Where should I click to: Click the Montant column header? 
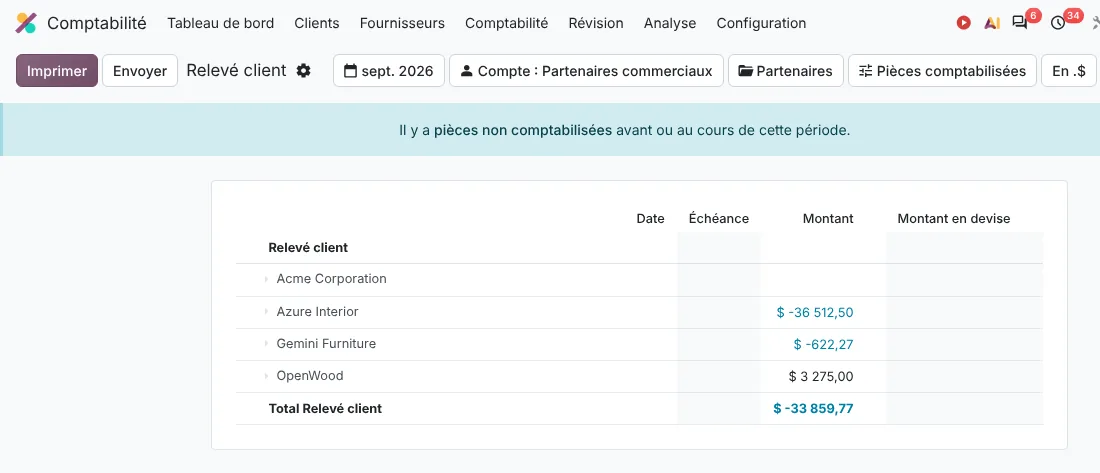click(828, 218)
